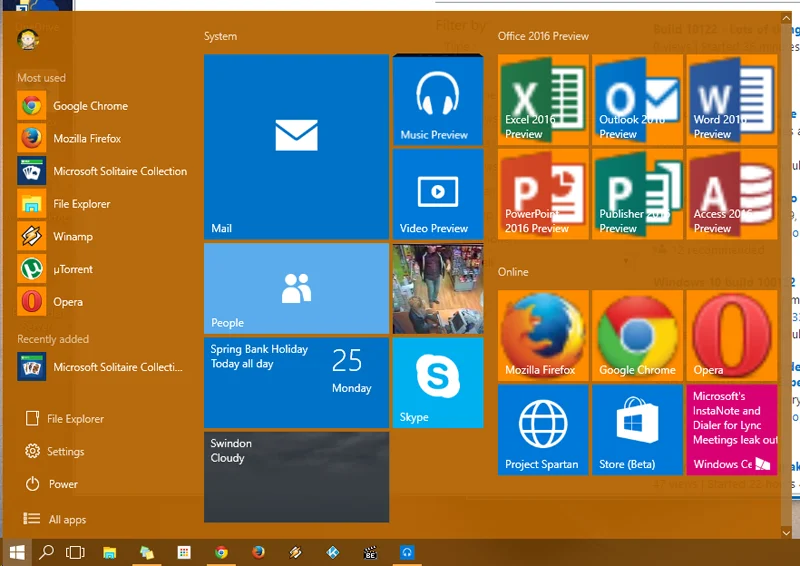The width and height of the screenshot is (800, 566).
Task: Open the clapperboard video app on taskbar
Action: coord(370,552)
